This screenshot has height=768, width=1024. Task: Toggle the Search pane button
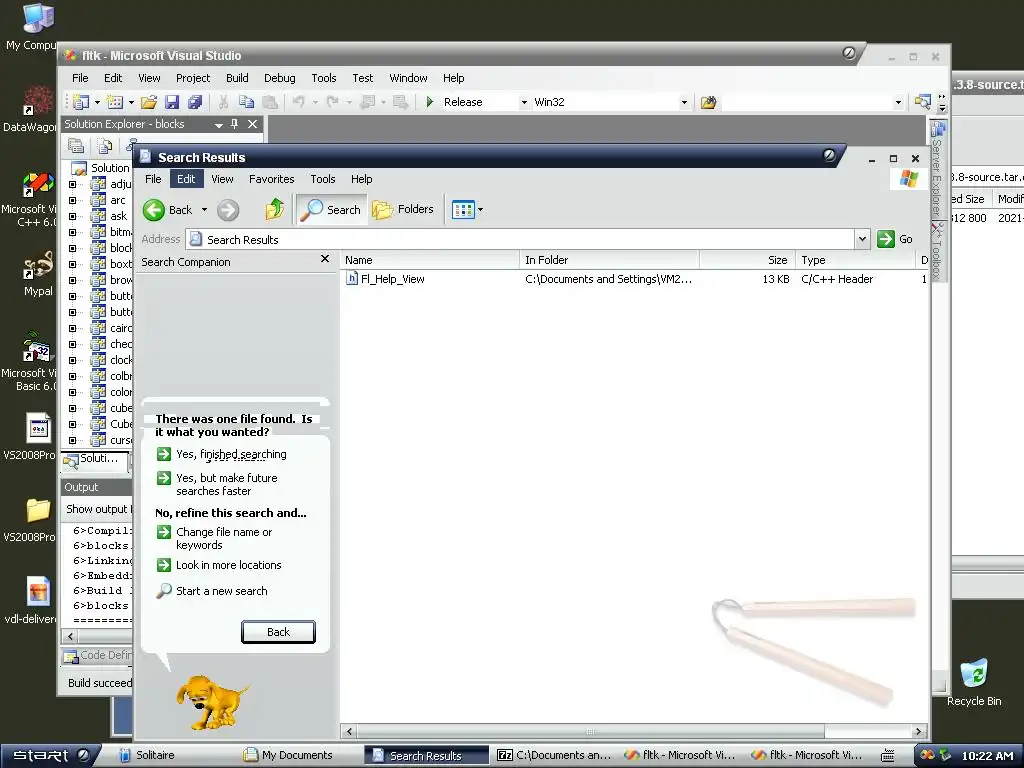331,210
